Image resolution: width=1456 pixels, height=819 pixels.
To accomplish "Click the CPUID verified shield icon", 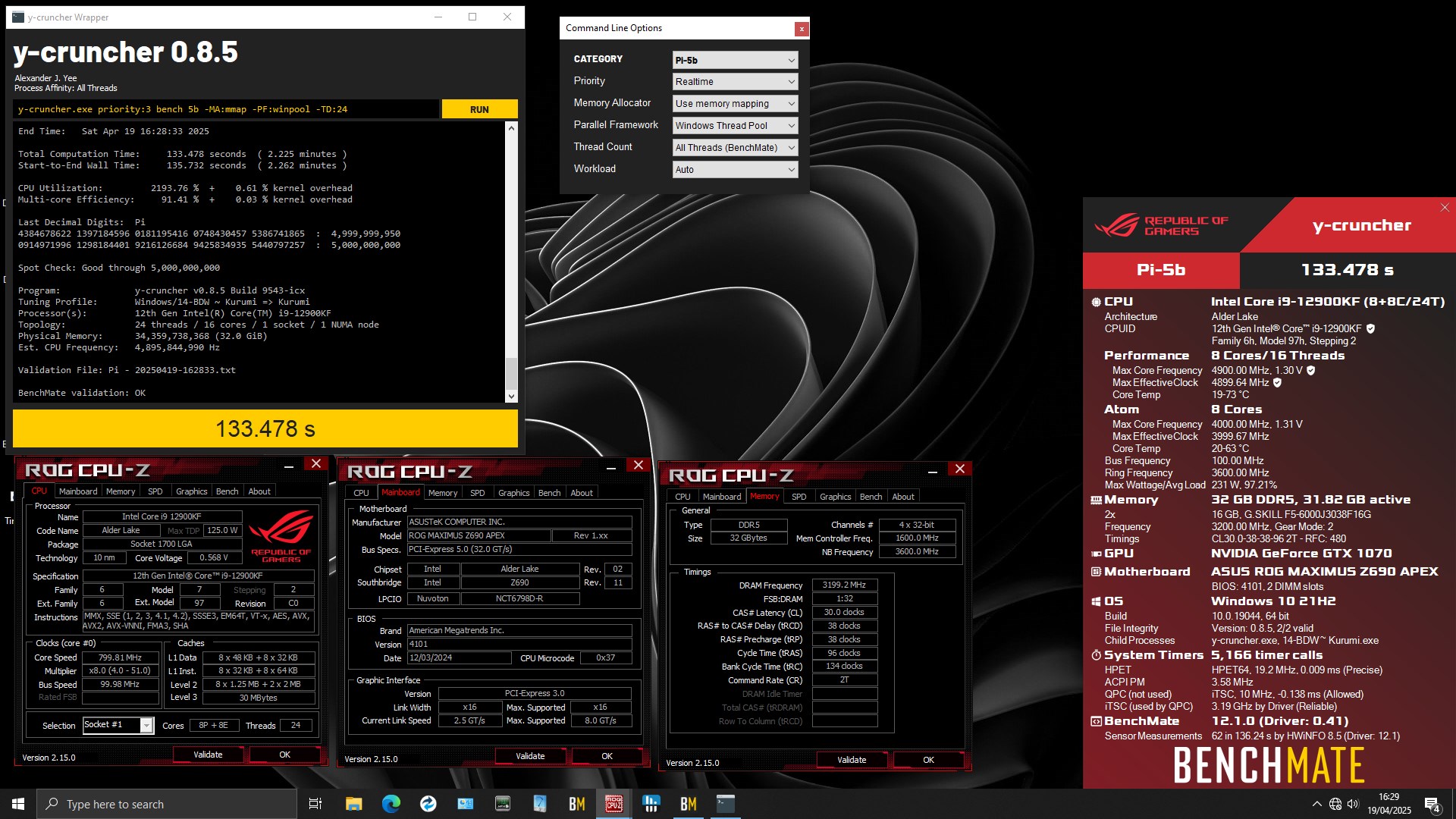I will click(1370, 329).
